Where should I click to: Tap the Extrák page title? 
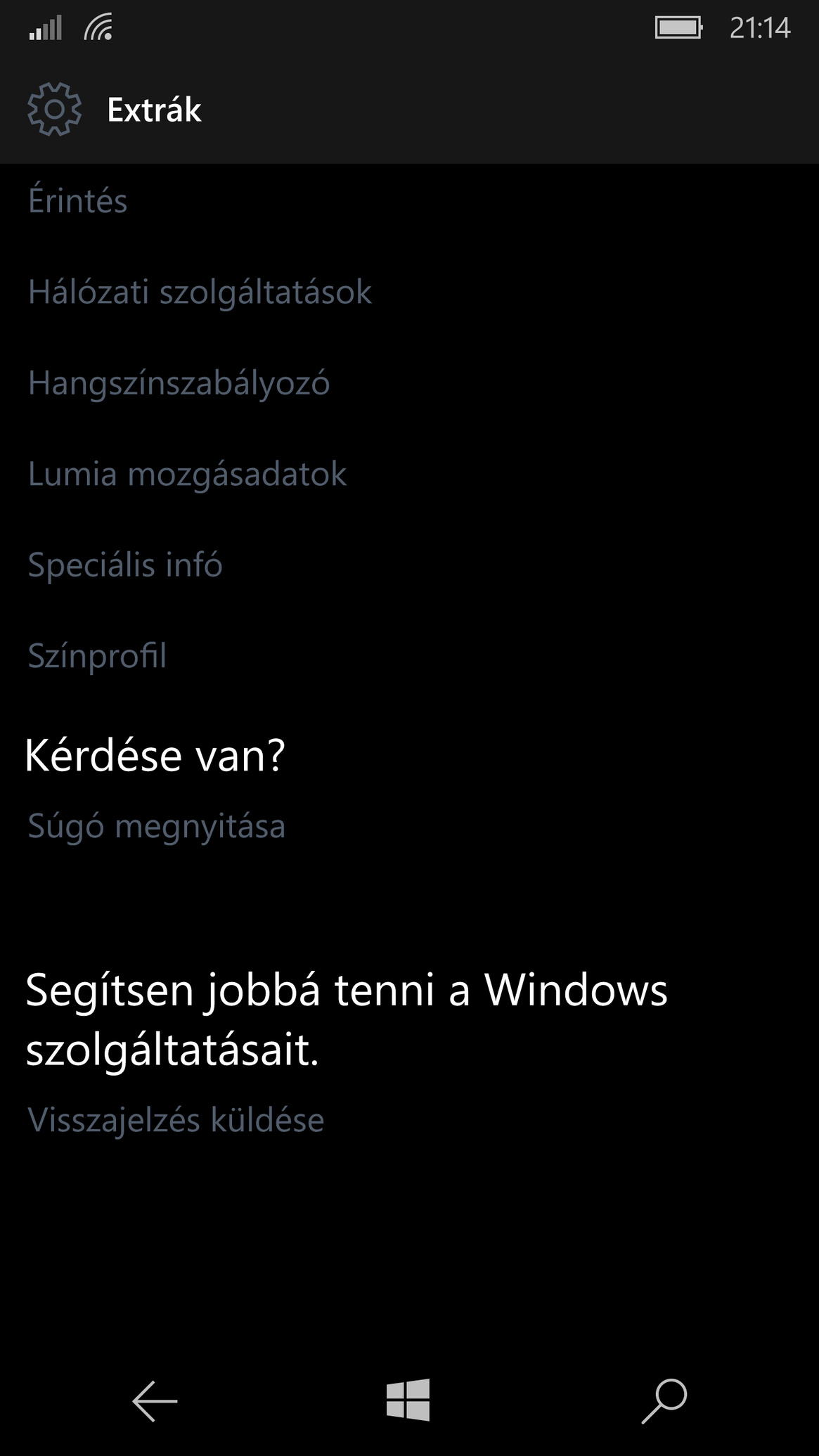(x=154, y=110)
